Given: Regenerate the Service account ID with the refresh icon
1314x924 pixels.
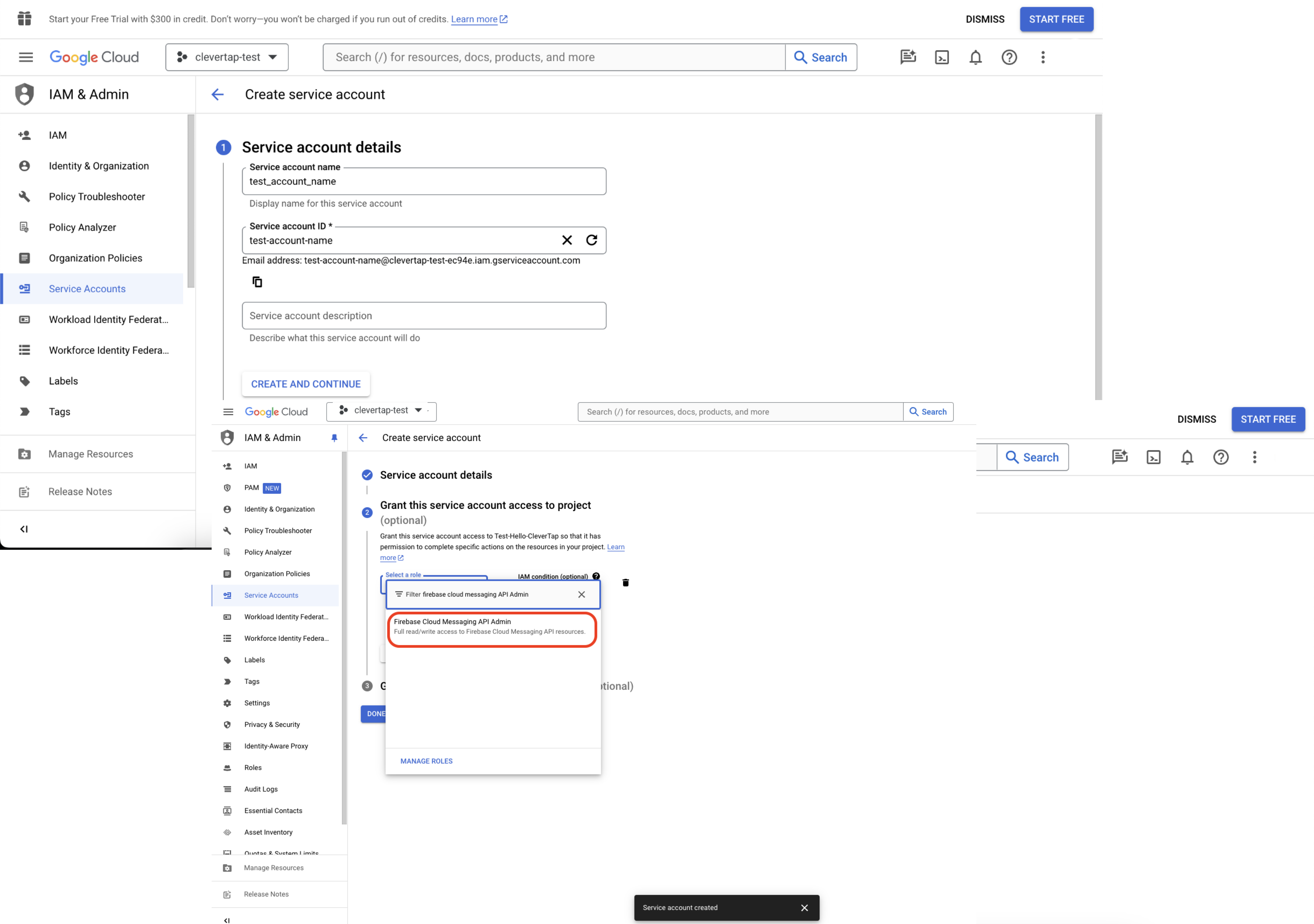Looking at the screenshot, I should 592,240.
